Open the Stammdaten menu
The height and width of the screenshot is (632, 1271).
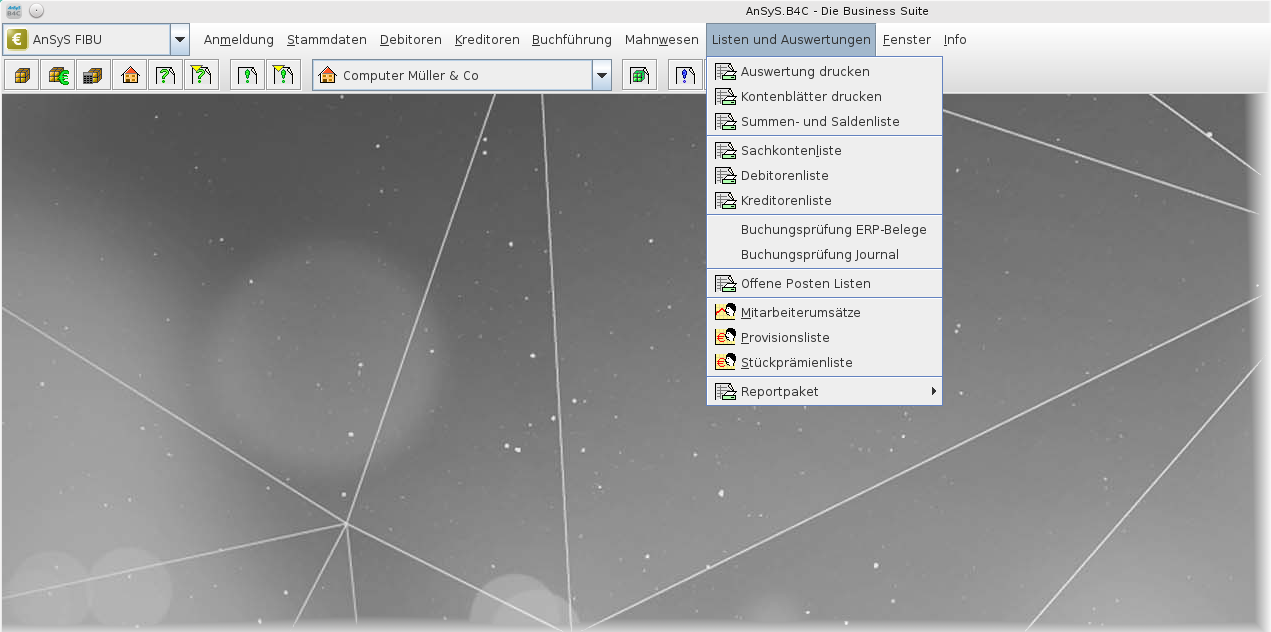click(x=327, y=40)
